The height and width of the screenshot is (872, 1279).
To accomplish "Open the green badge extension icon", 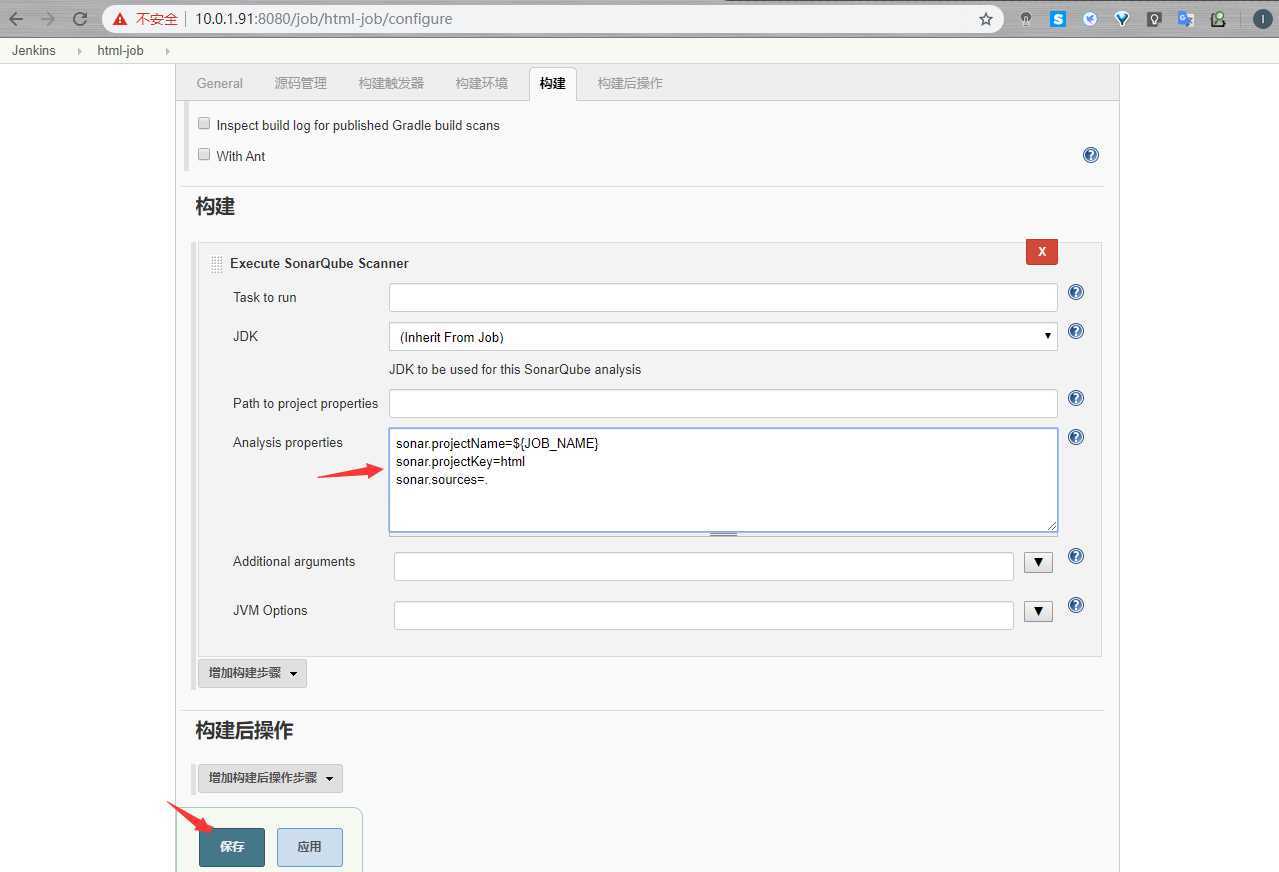I will coord(1218,19).
